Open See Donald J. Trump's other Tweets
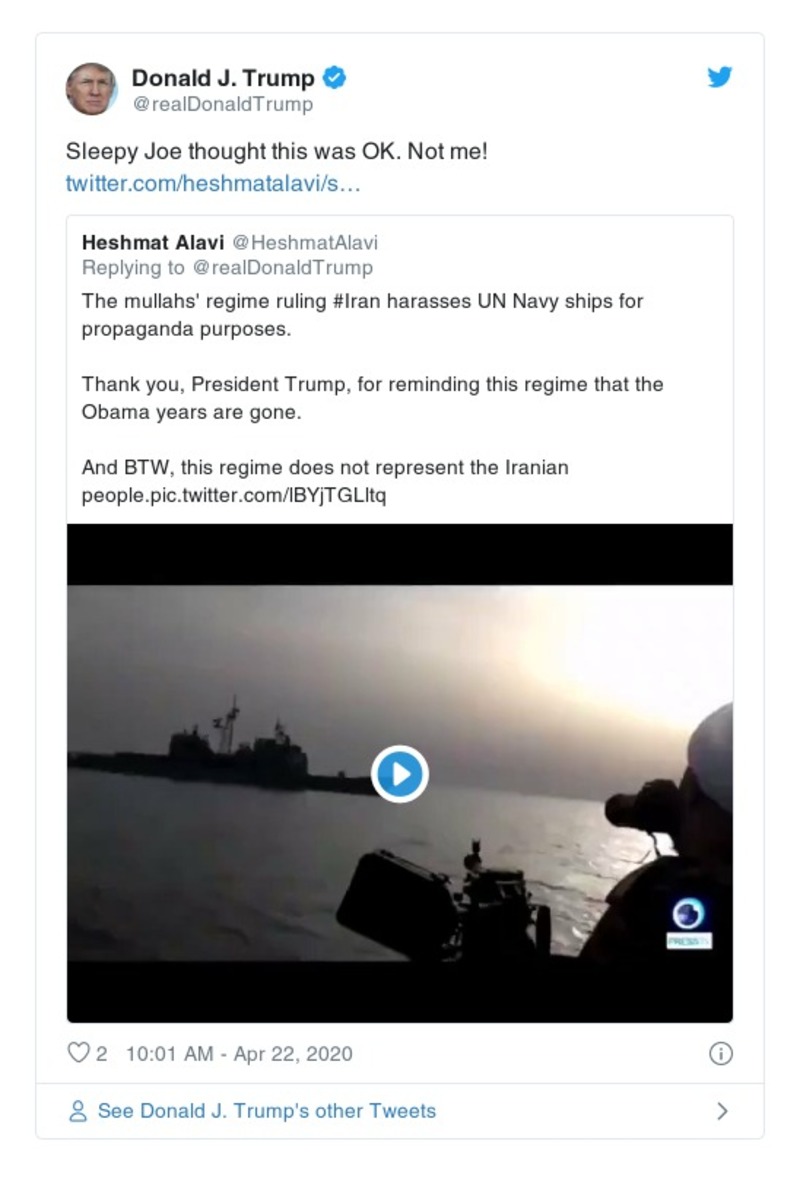Image resolution: width=800 pixels, height=1179 pixels. (267, 1111)
